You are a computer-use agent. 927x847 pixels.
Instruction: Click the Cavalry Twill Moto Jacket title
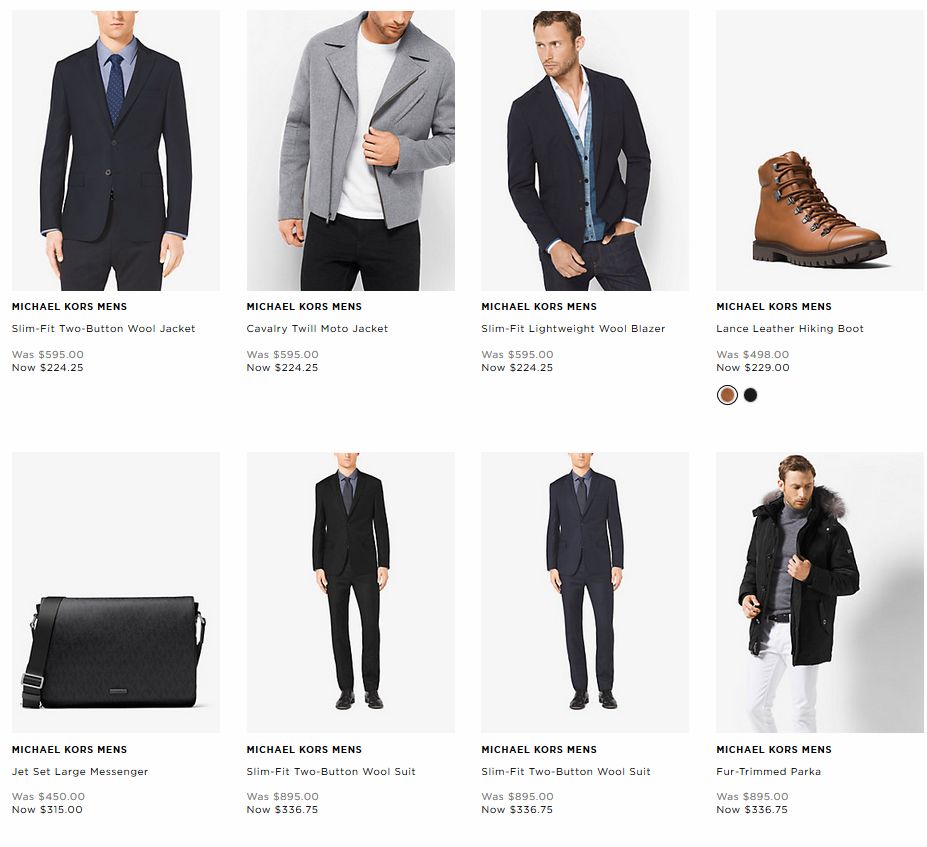(x=317, y=329)
